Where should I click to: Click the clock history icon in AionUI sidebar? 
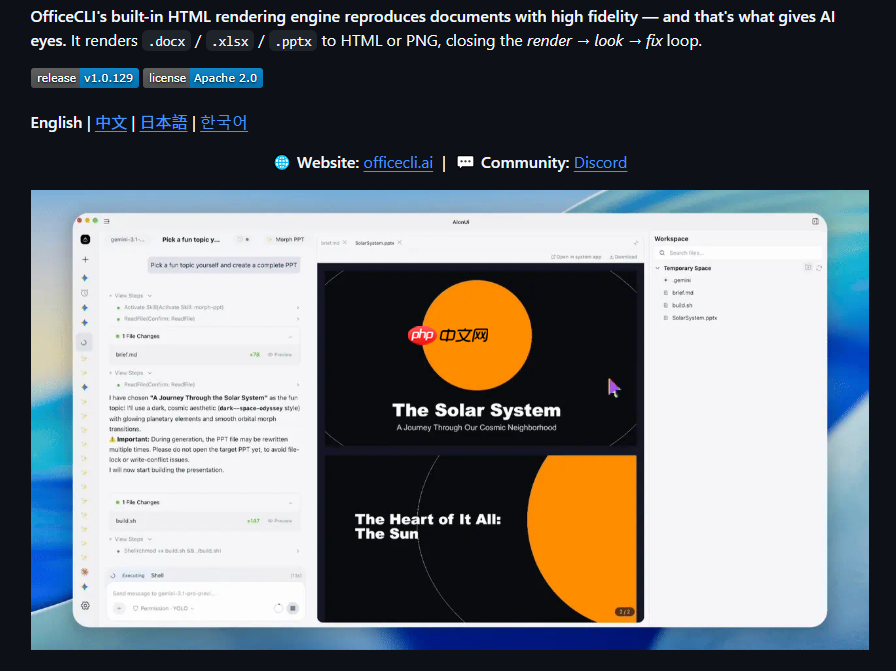(85, 293)
